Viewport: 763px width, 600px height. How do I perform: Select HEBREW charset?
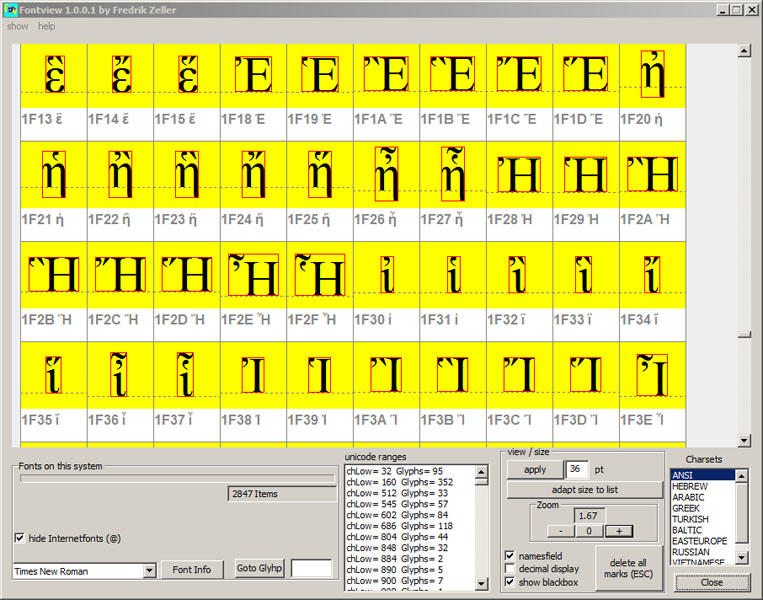(x=703, y=486)
